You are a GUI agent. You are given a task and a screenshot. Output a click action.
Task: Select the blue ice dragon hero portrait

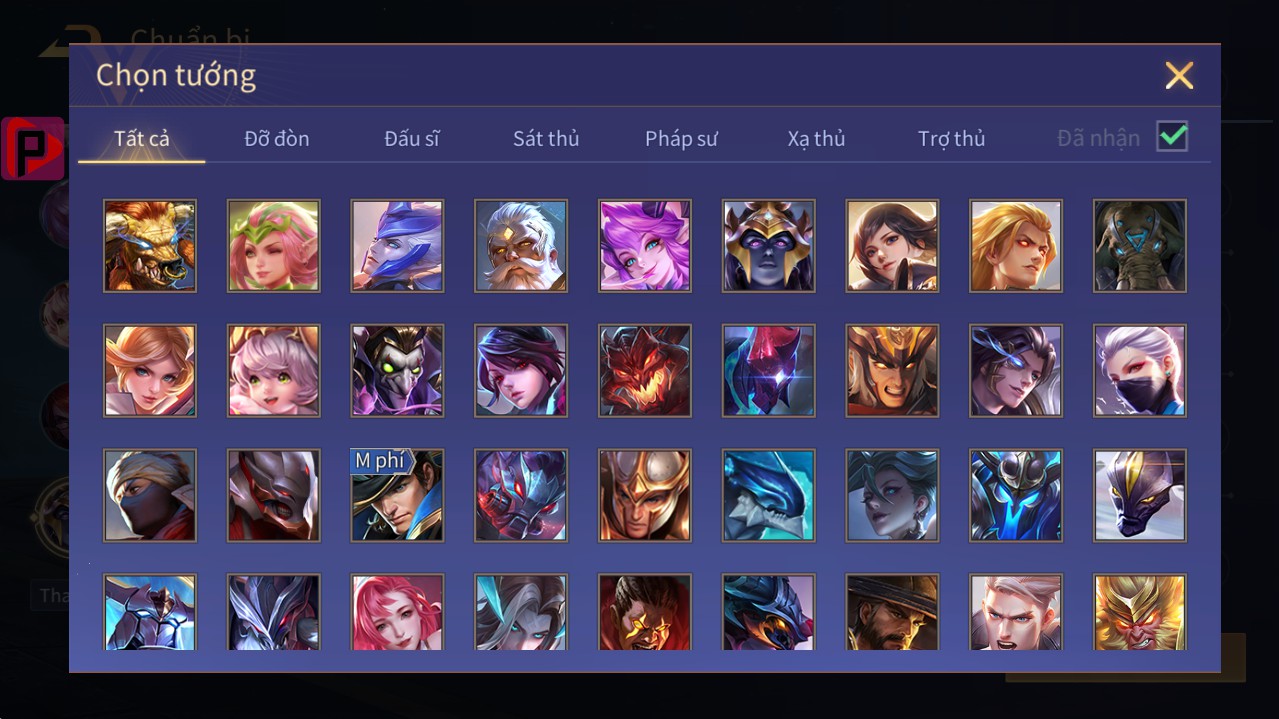[769, 496]
